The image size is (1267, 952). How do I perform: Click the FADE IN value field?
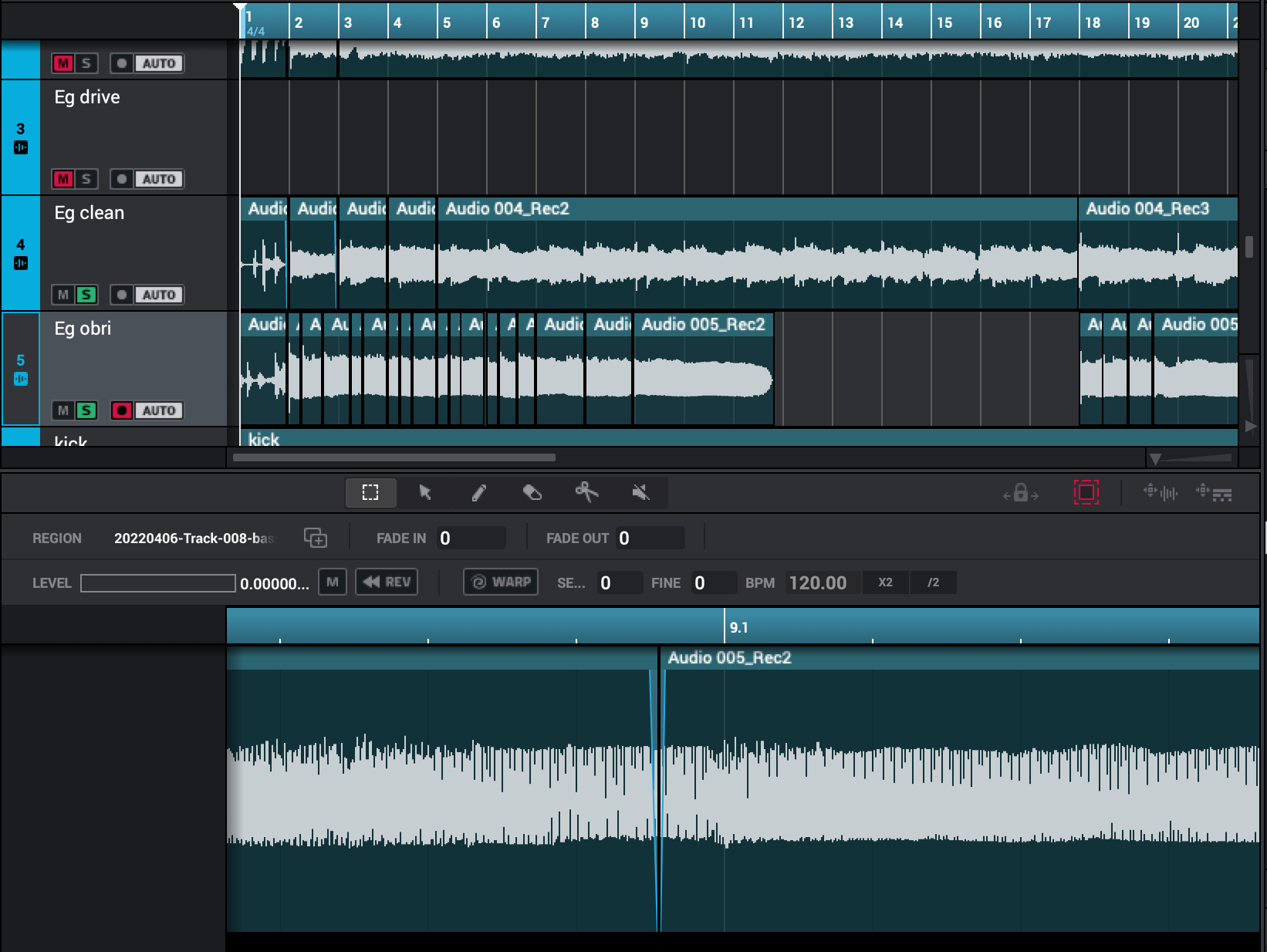pyautogui.click(x=471, y=538)
